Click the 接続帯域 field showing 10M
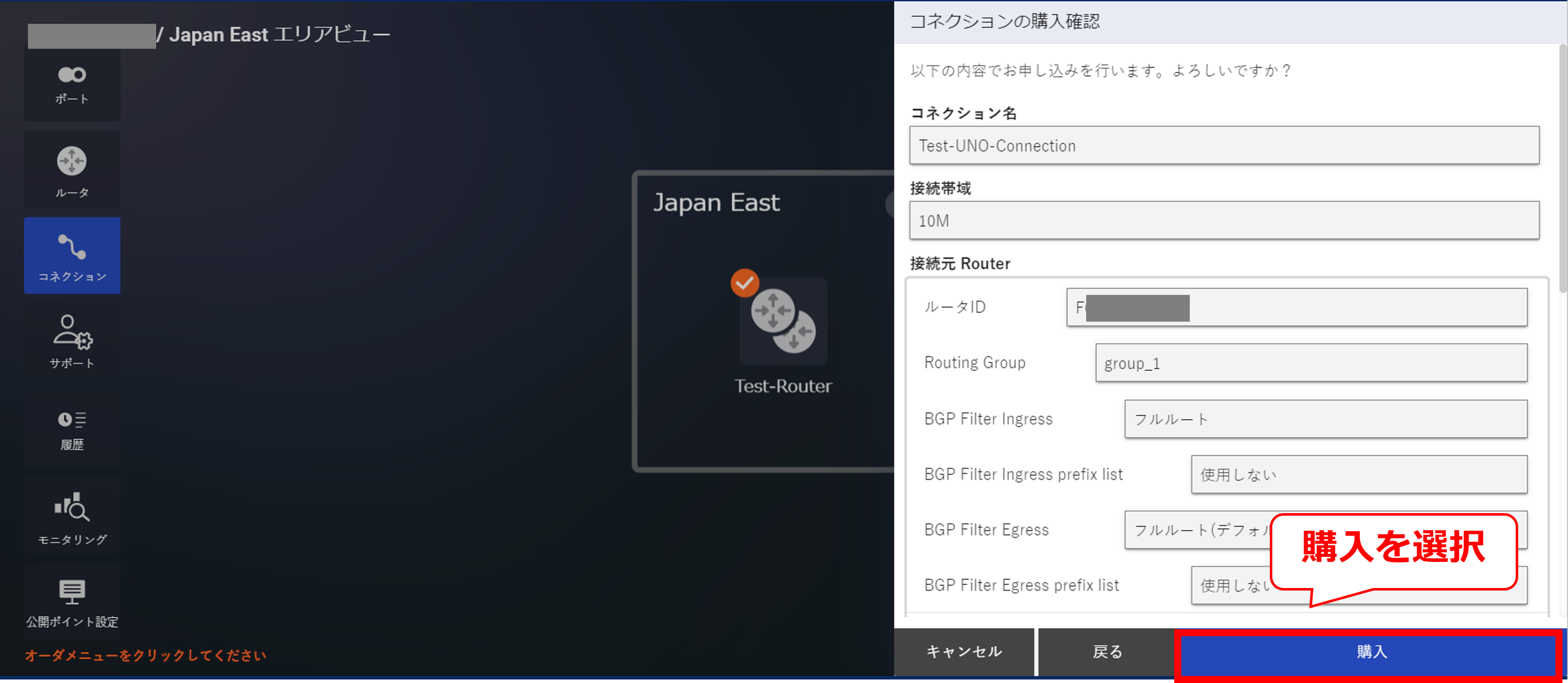This screenshot has width=1568, height=683. (1224, 220)
